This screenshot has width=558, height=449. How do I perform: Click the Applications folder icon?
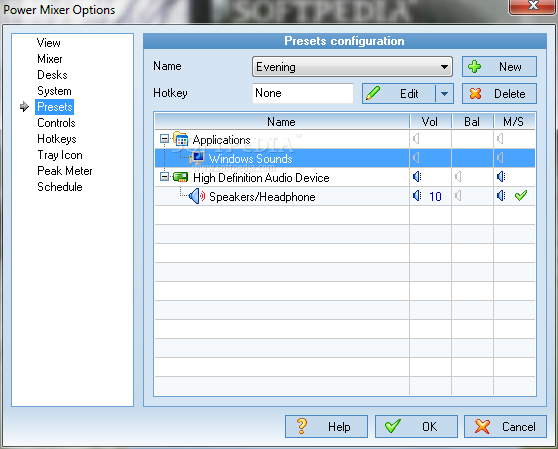coord(180,139)
